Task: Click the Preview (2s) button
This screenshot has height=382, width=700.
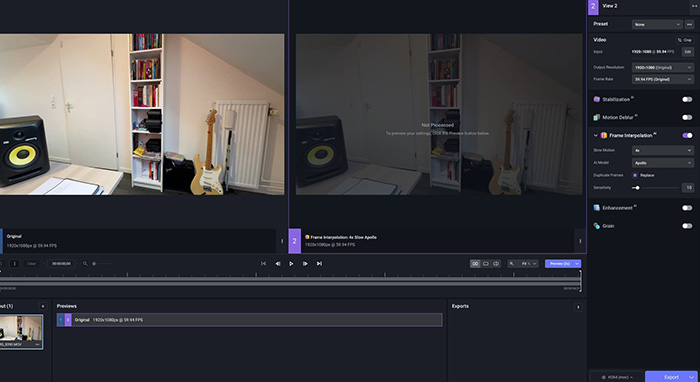Action: click(x=559, y=264)
